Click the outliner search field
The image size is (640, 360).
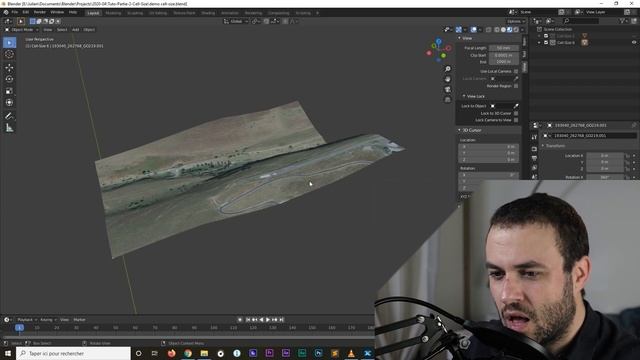pos(582,21)
